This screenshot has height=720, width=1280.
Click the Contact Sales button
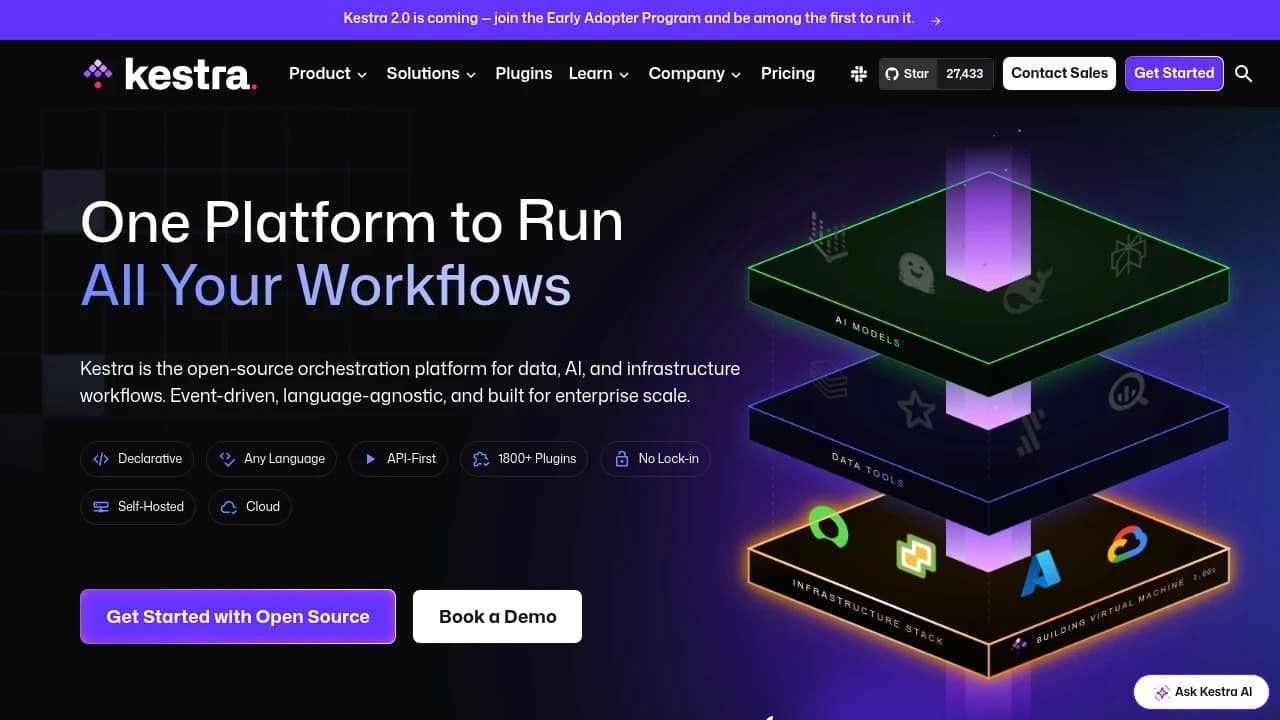pos(1059,73)
